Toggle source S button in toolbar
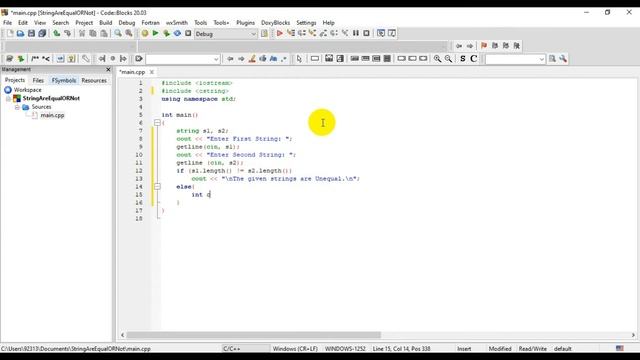The width and height of the screenshot is (640, 360). [x=462, y=59]
